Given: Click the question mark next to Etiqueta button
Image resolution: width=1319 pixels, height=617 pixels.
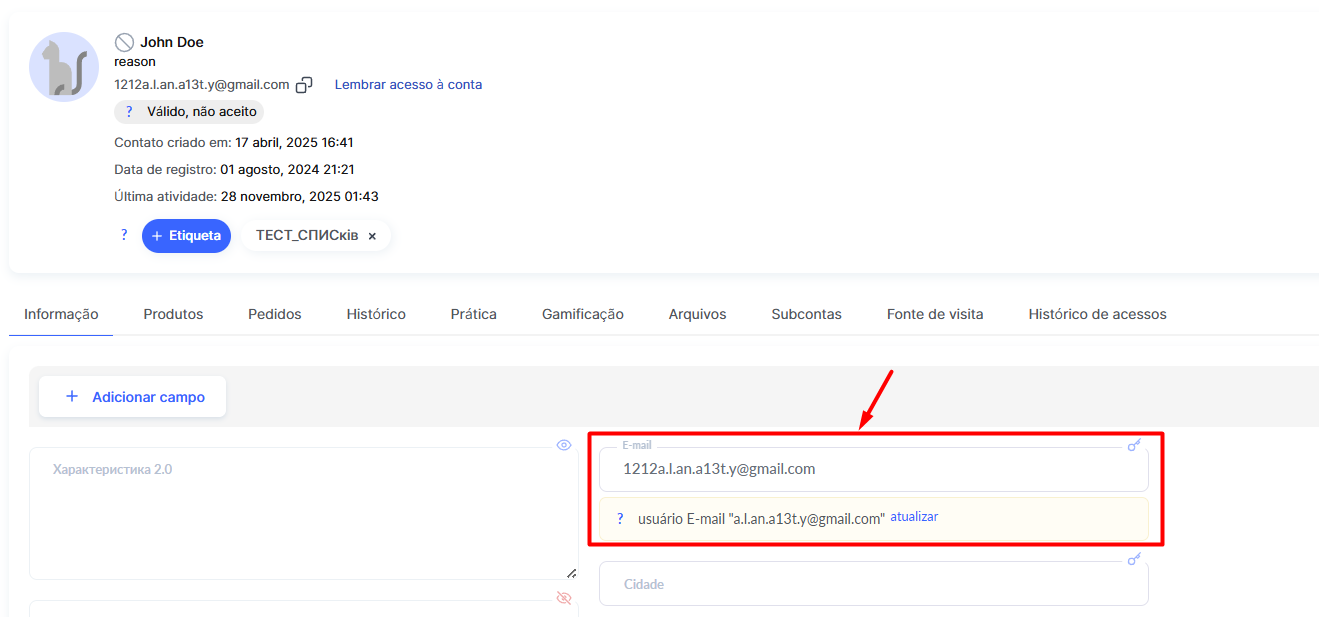Looking at the screenshot, I should [124, 235].
